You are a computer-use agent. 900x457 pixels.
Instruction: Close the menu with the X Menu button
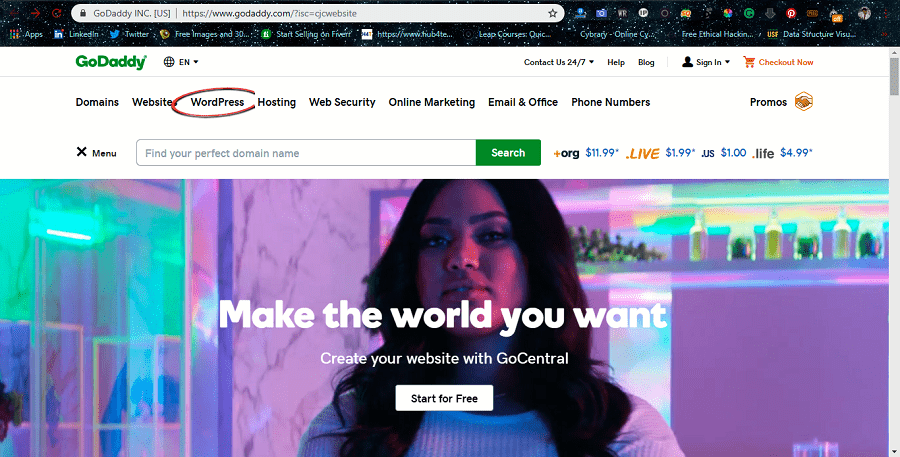96,152
